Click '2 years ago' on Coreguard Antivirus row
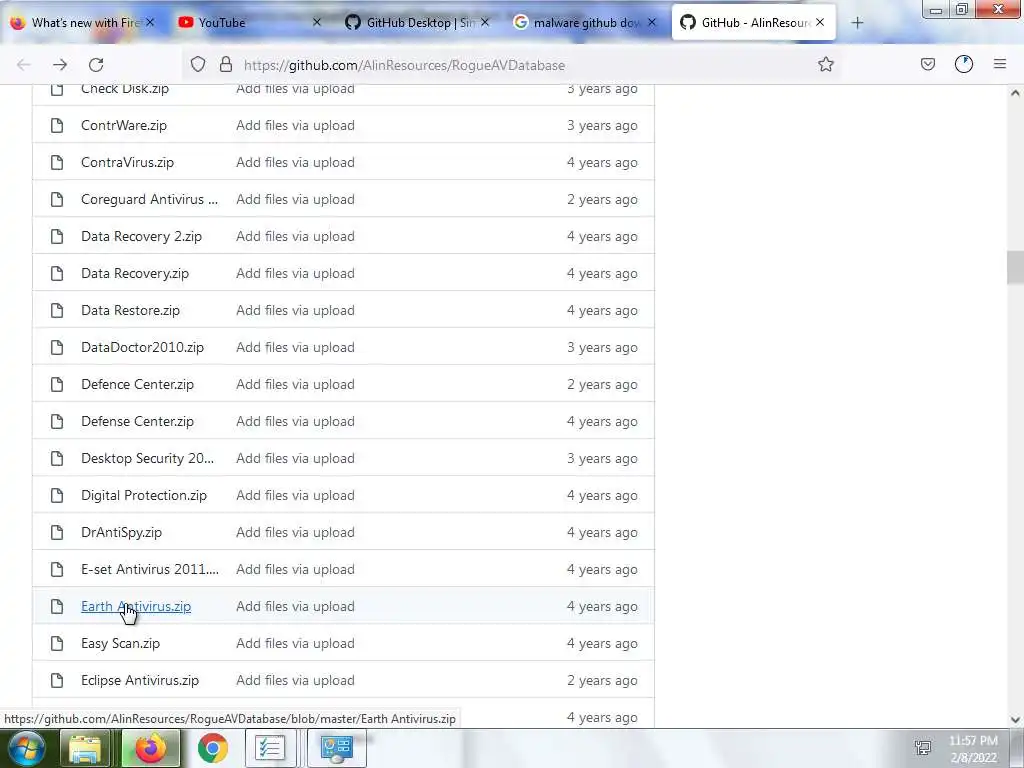This screenshot has height=768, width=1024. (x=602, y=200)
